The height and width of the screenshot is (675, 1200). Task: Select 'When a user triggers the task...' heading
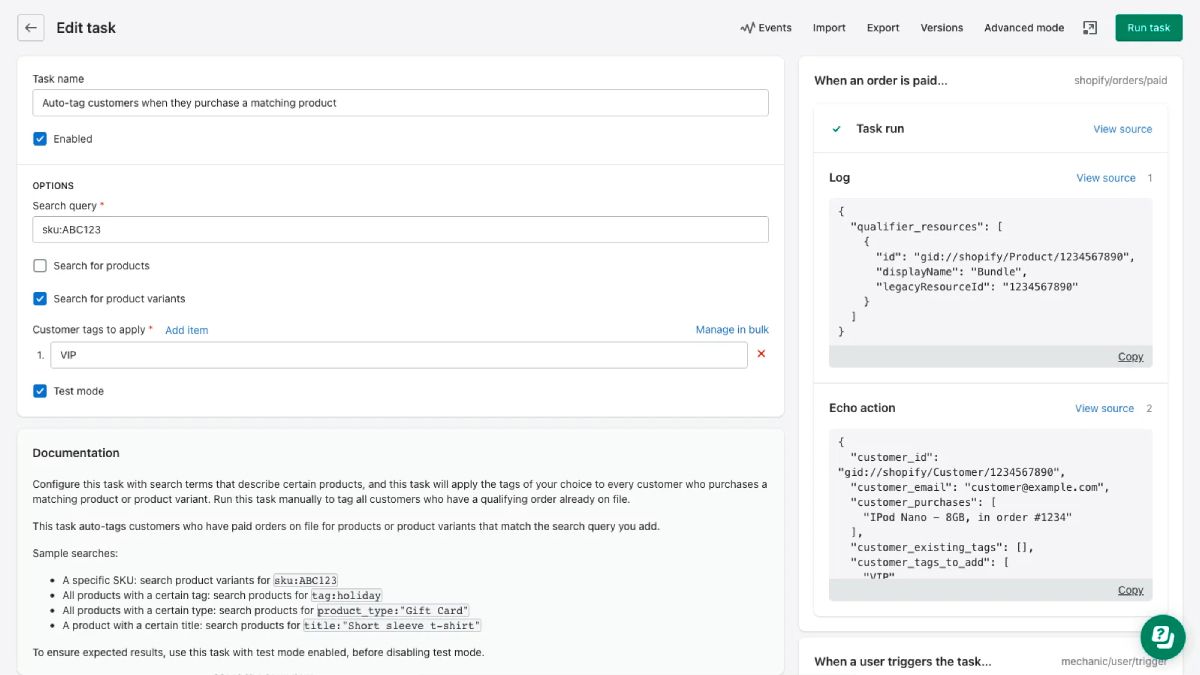pos(903,662)
